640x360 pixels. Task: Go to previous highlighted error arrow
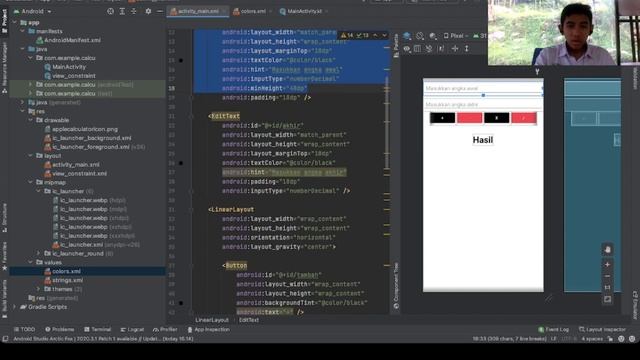pyautogui.click(x=375, y=36)
